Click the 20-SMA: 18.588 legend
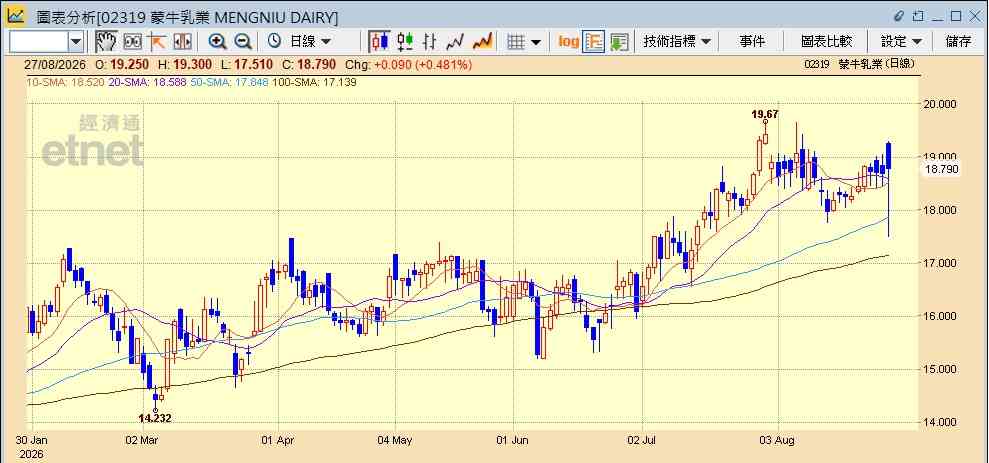 (146, 82)
